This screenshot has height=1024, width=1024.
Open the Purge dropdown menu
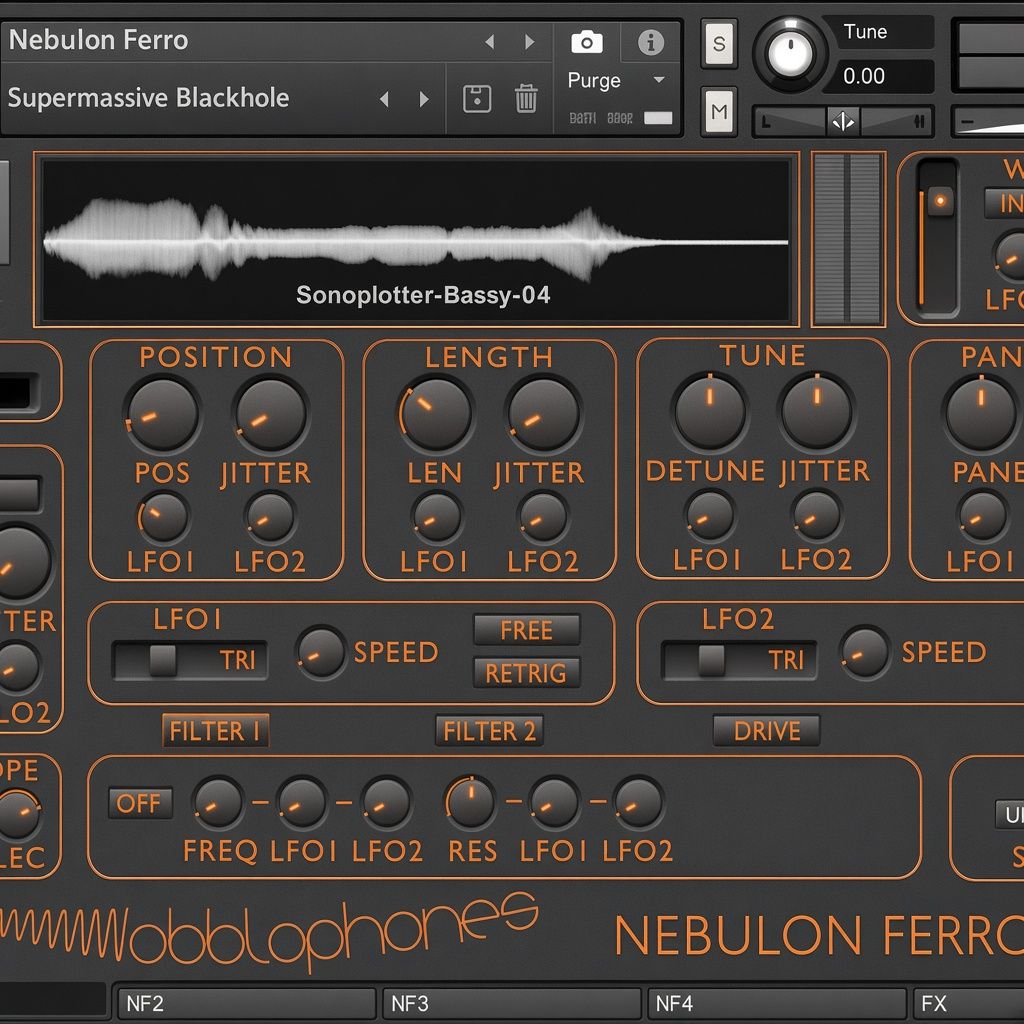click(x=616, y=80)
